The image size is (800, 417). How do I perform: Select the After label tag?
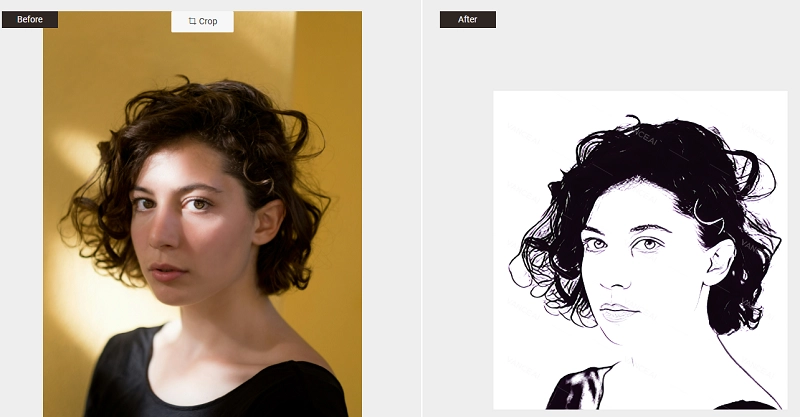[468, 19]
